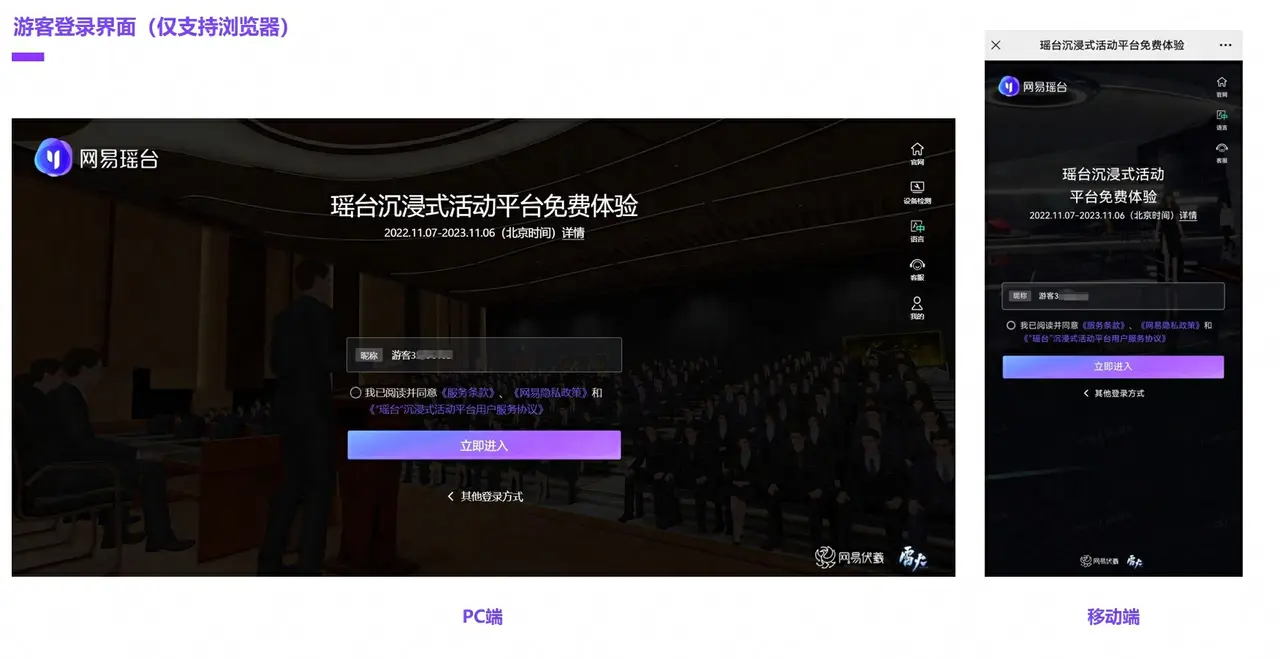The height and width of the screenshot is (660, 1280).
Task: Click 立即进入 button in PC view
Action: click(484, 445)
